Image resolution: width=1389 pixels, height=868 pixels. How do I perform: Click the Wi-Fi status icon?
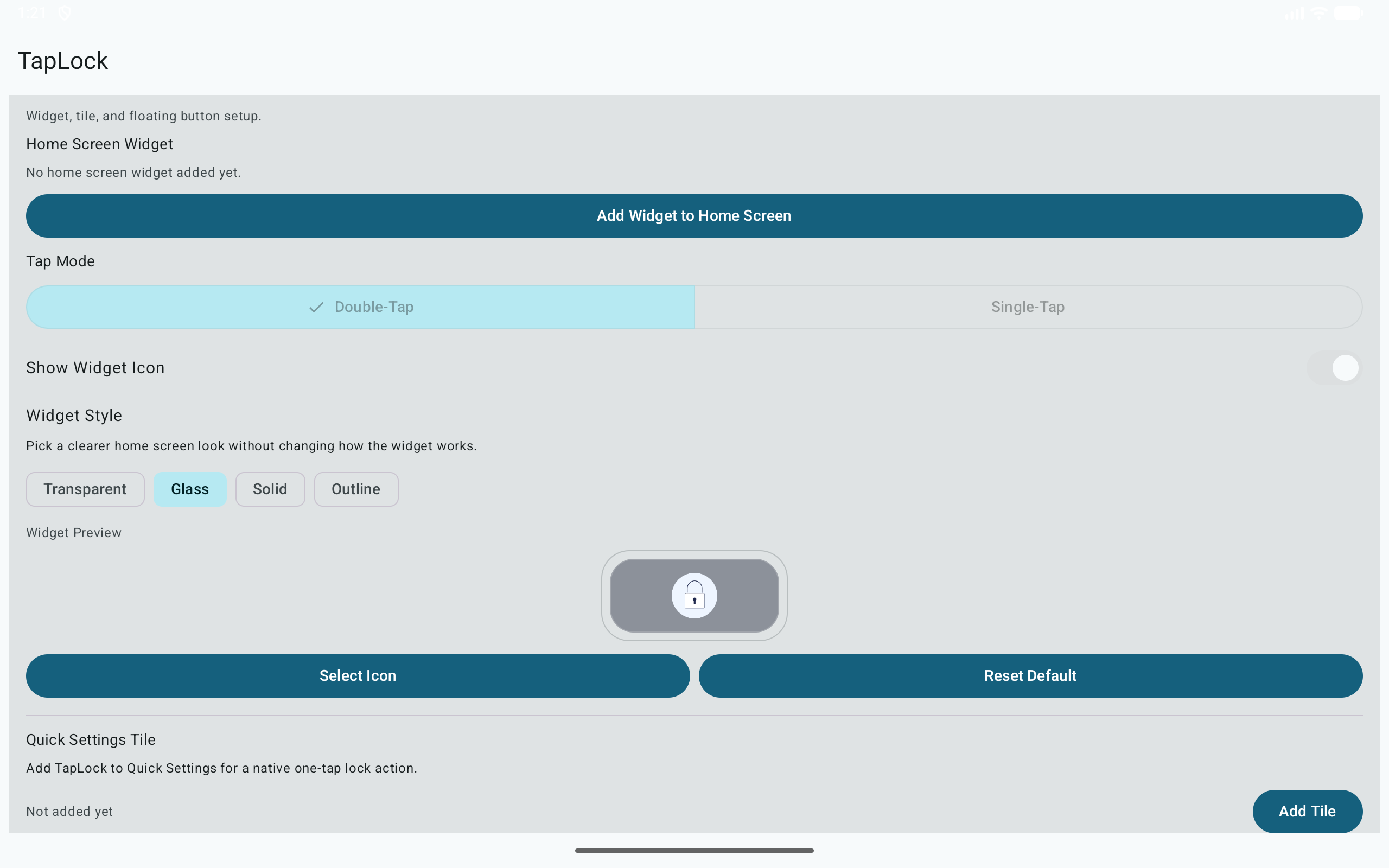(x=1319, y=12)
